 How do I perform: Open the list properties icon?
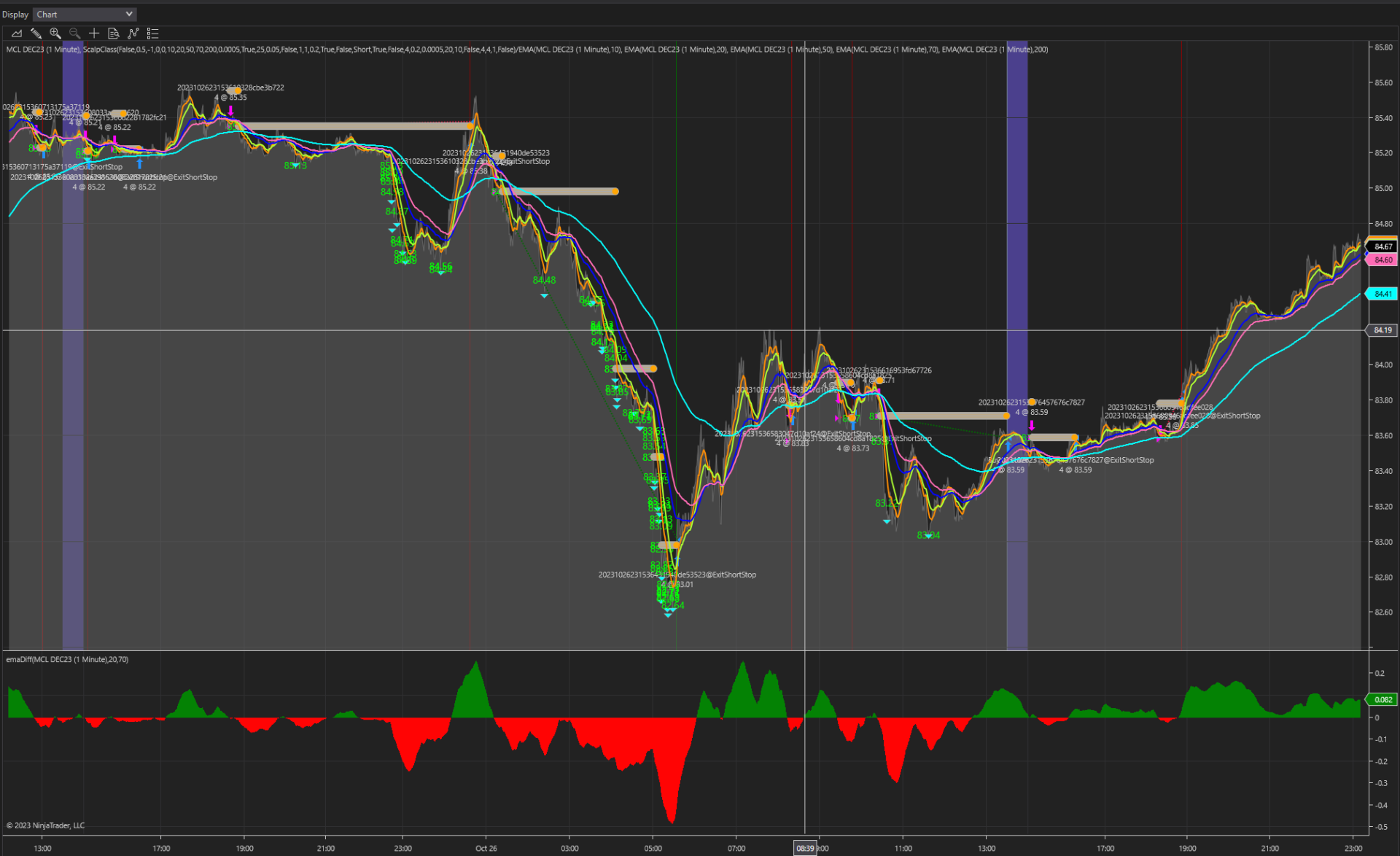tap(152, 34)
